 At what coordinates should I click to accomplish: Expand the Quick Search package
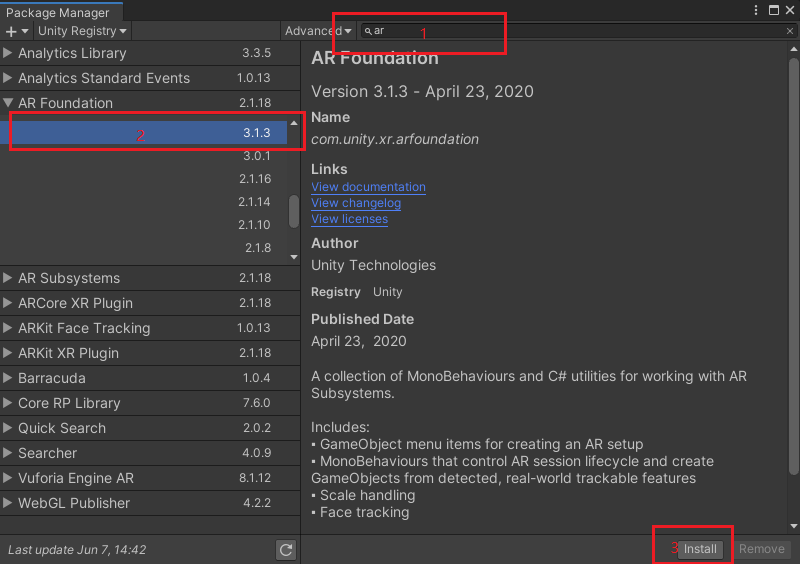click(8, 428)
